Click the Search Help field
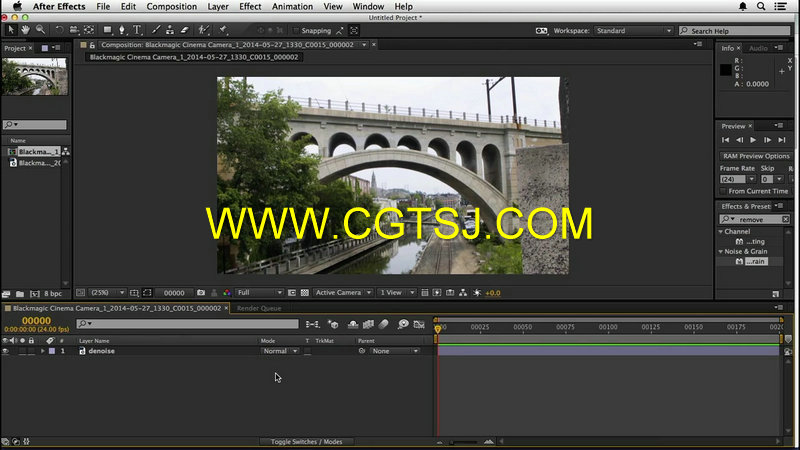 735,31
